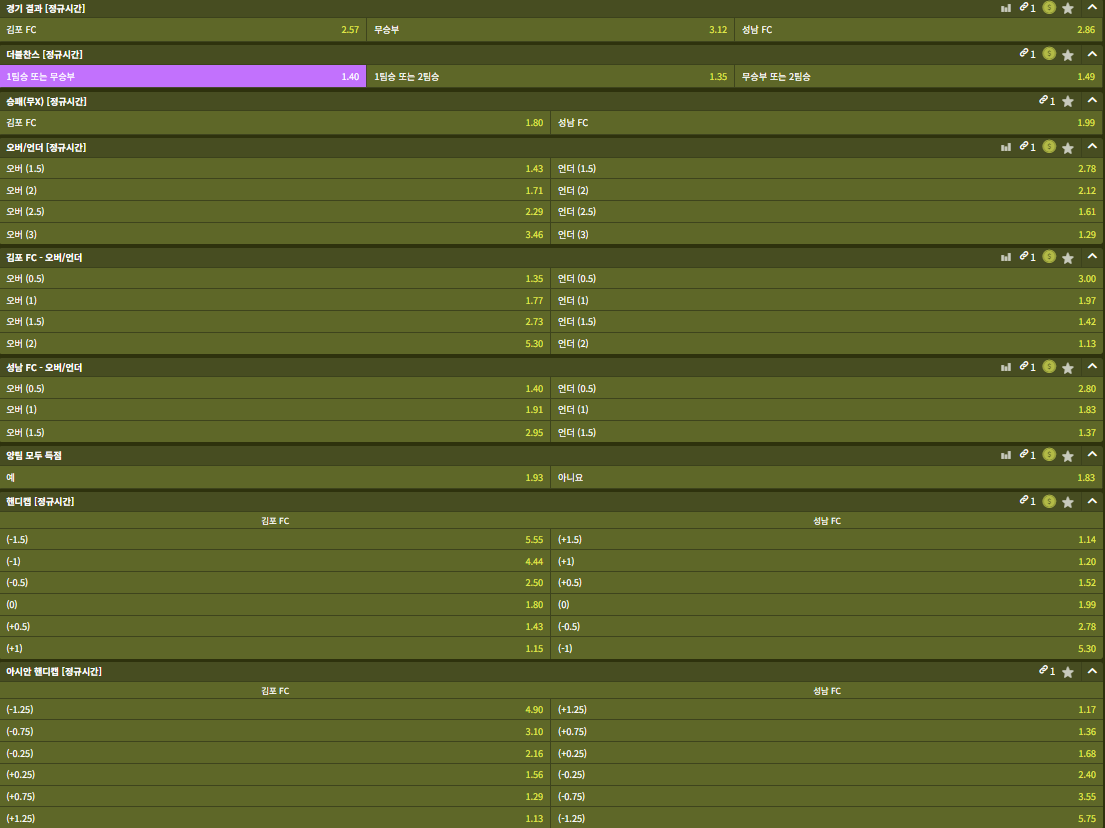1105x828 pixels.
Task: Select 오버 (2.5) at 2.29 in 오버/언더
Action: pyautogui.click(x=275, y=212)
